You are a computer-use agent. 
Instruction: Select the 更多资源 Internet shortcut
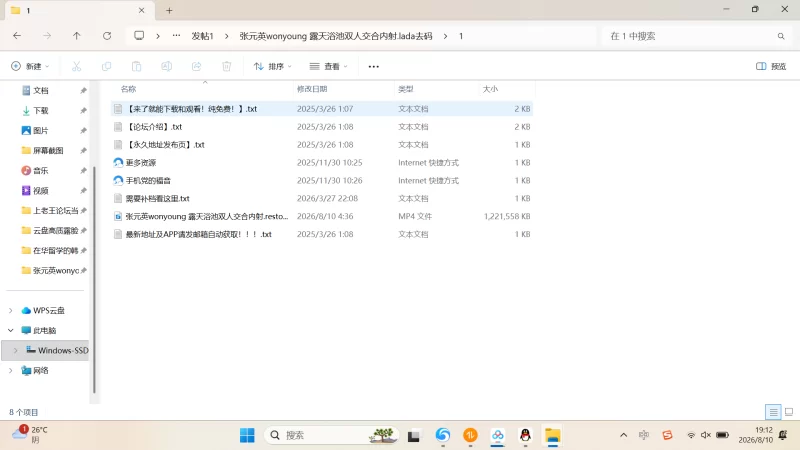coord(322,162)
